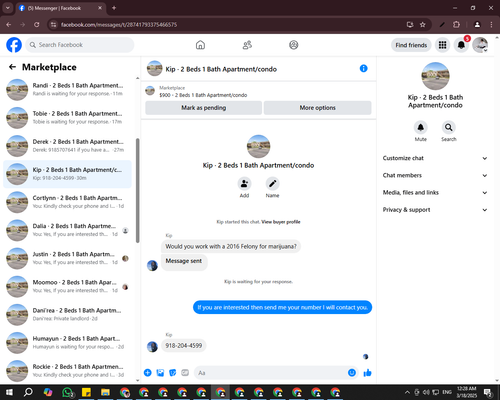Attach a photo file in composer
500x400 pixels.
click(160, 373)
